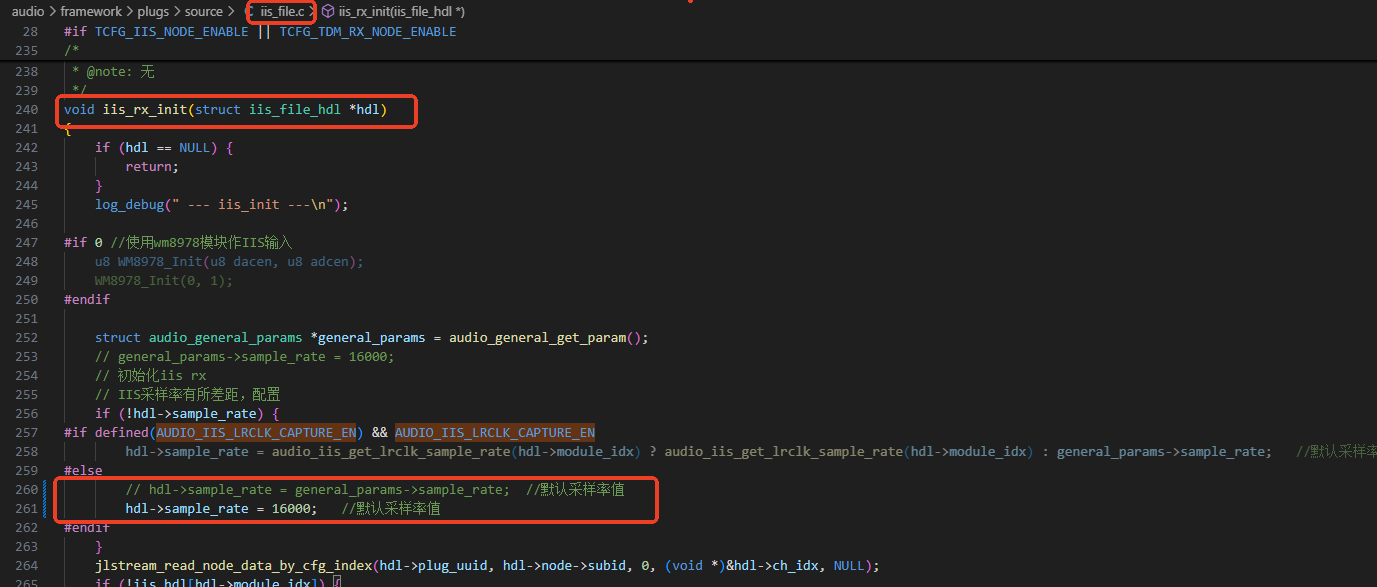Click hdl->sample_rate = 16000 on line 261
The image size is (1377, 587).
tap(221, 509)
